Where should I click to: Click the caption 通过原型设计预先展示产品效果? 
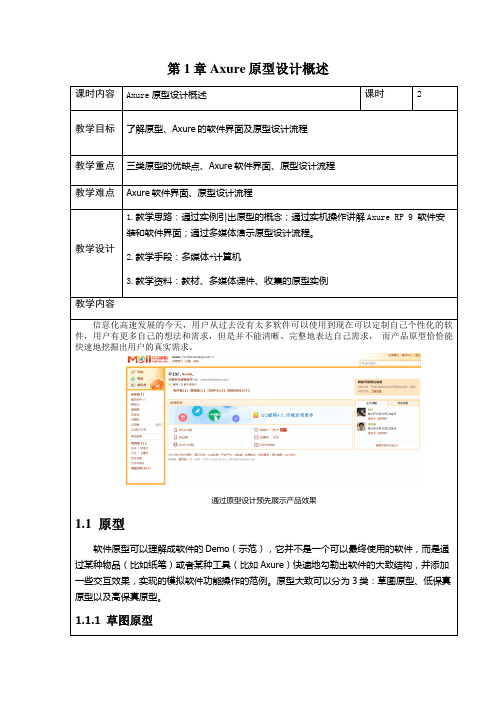264,501
